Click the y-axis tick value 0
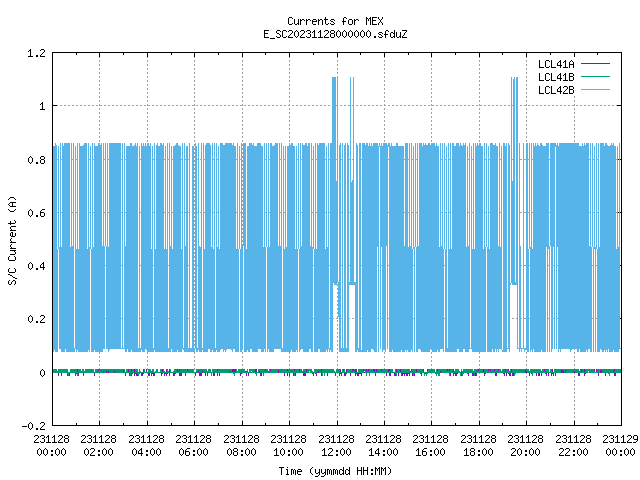 (42, 373)
